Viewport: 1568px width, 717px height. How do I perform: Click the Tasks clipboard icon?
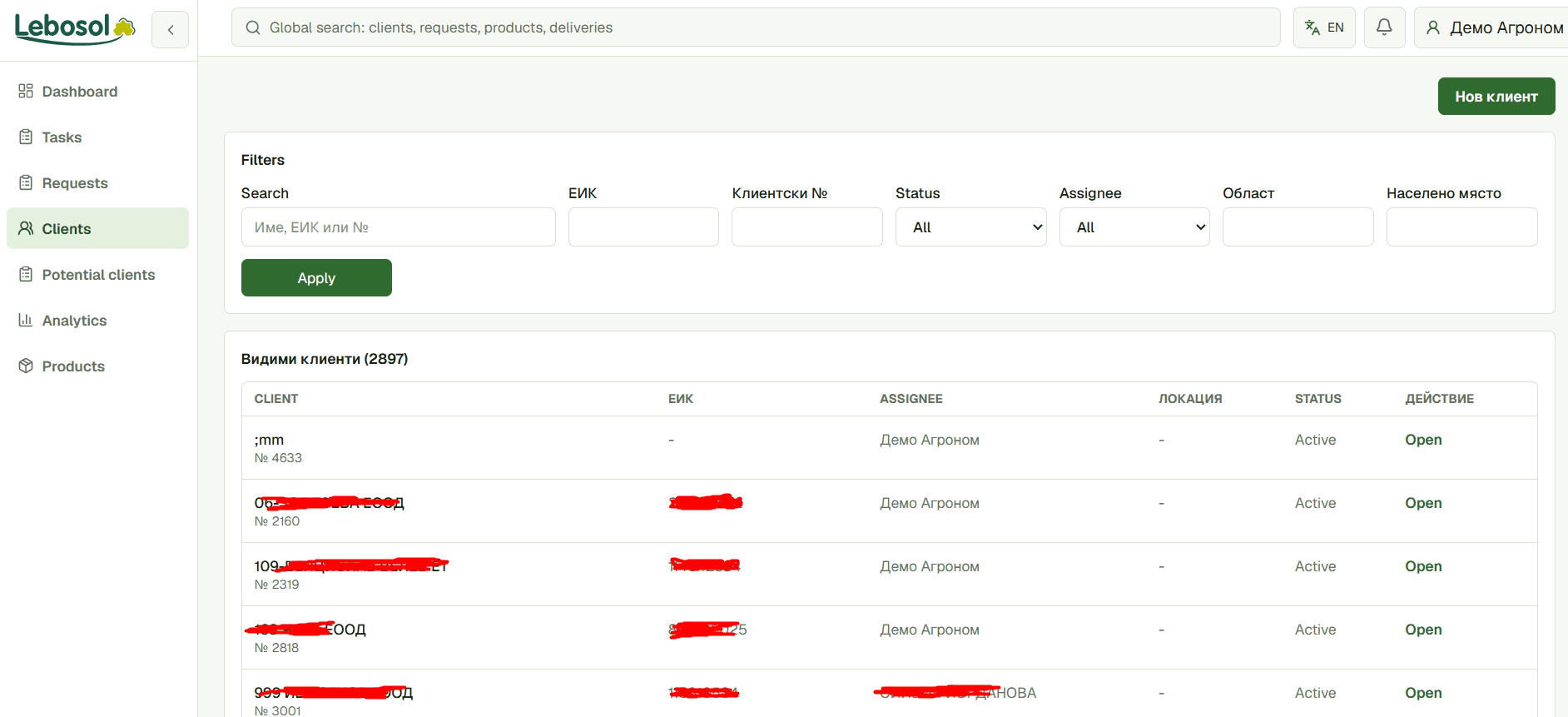click(x=26, y=137)
